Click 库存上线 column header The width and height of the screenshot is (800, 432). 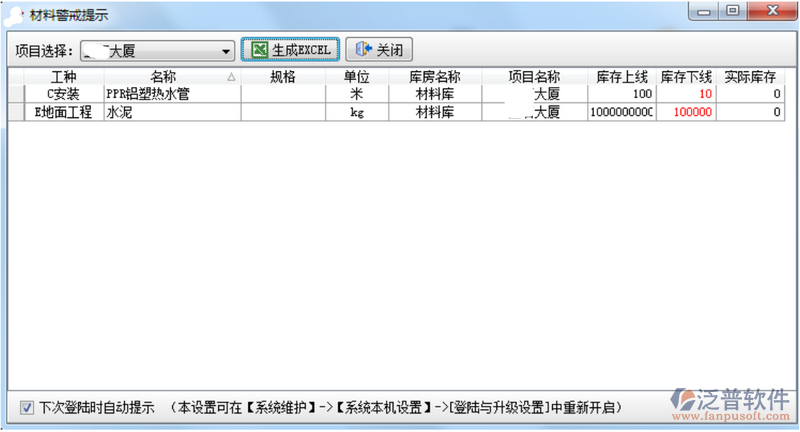622,77
